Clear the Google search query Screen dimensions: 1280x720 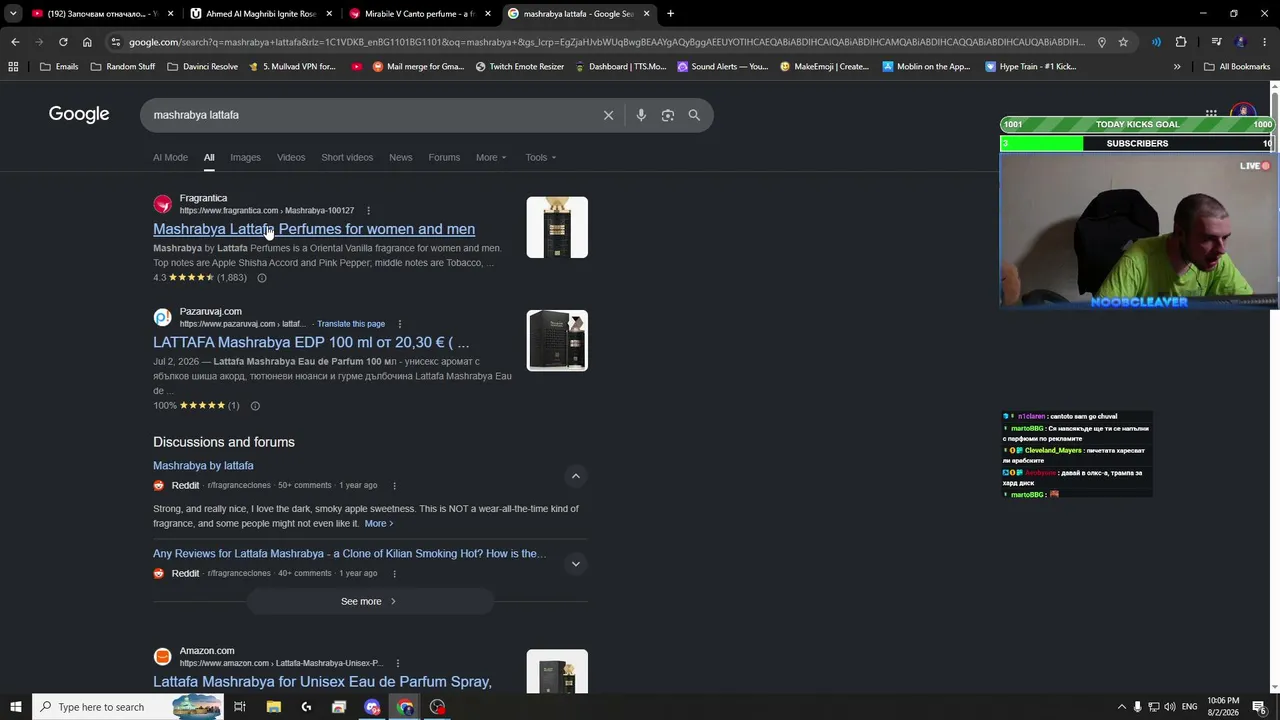coord(608,115)
